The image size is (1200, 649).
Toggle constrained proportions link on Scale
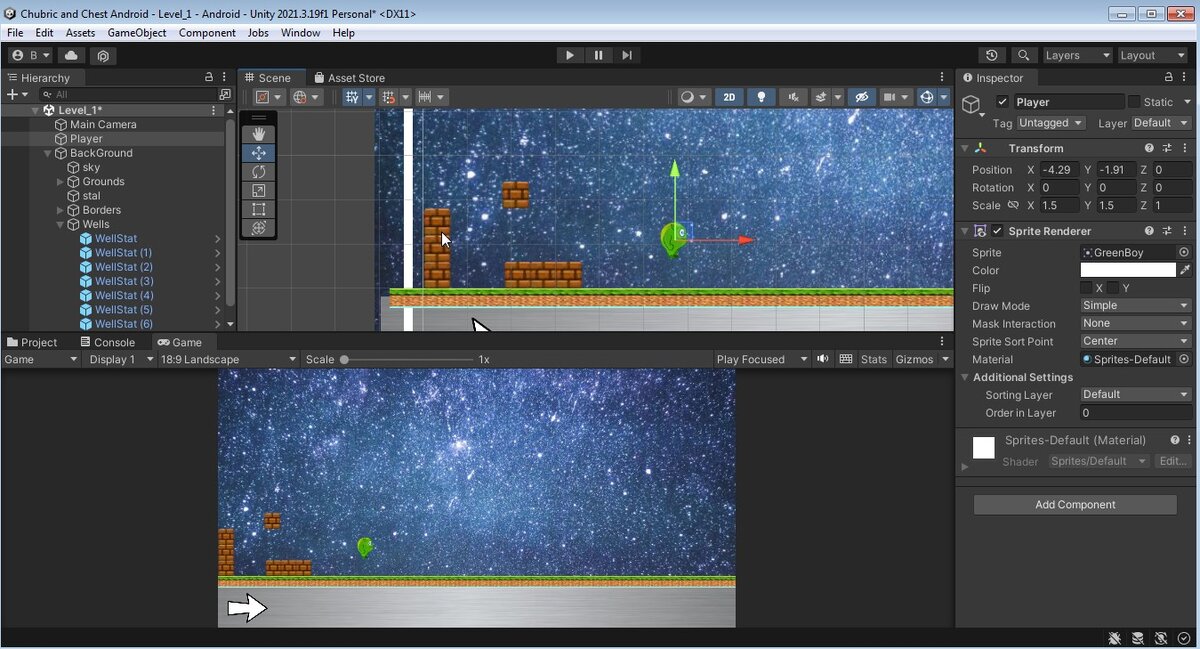click(1013, 205)
